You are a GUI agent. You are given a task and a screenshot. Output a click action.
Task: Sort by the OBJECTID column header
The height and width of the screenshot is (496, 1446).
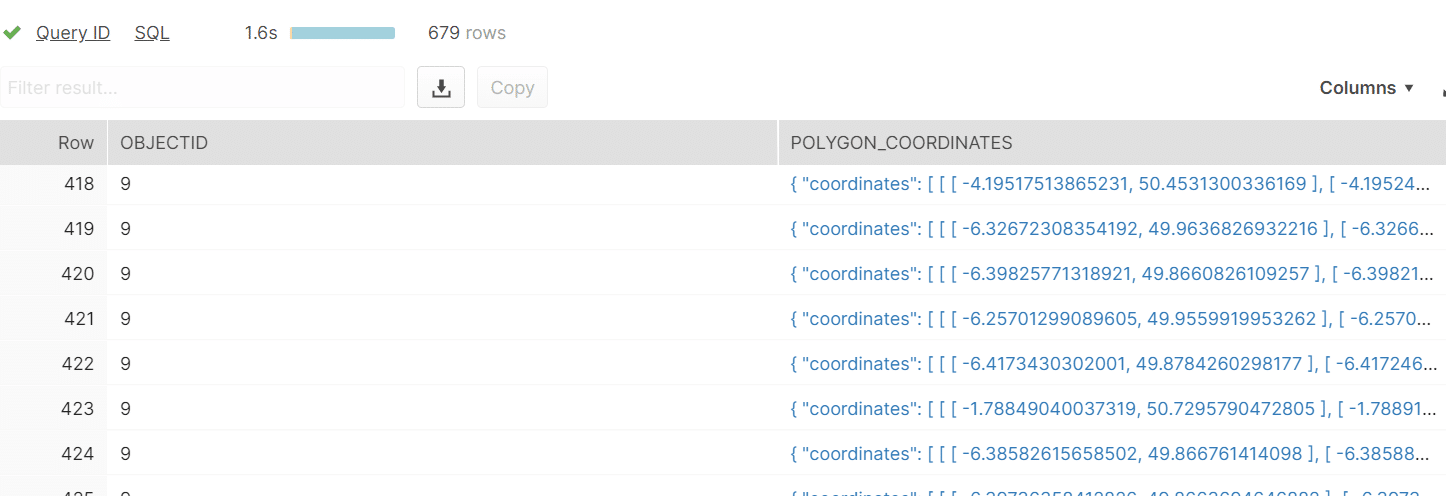click(x=442, y=143)
